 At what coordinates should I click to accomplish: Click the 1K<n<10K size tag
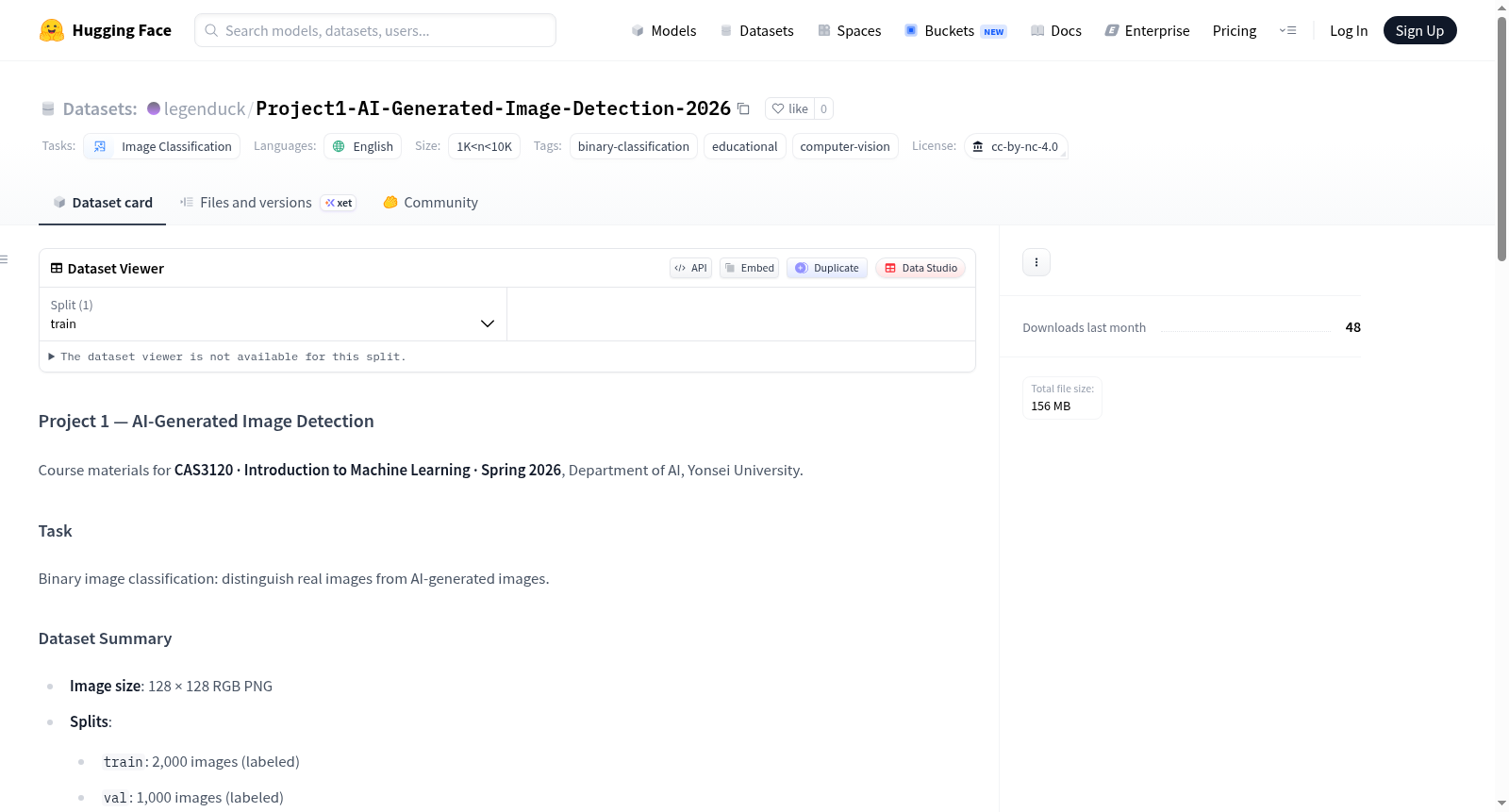click(485, 146)
